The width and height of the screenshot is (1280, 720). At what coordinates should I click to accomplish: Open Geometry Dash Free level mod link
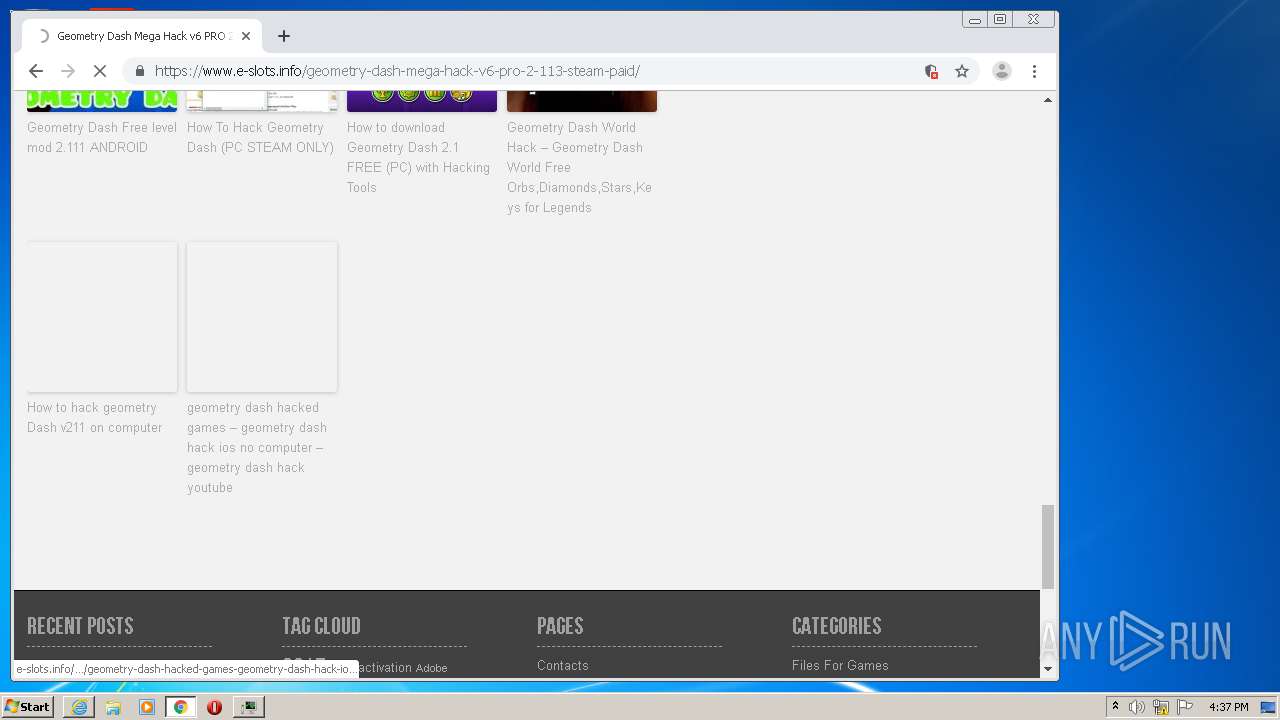click(x=102, y=137)
